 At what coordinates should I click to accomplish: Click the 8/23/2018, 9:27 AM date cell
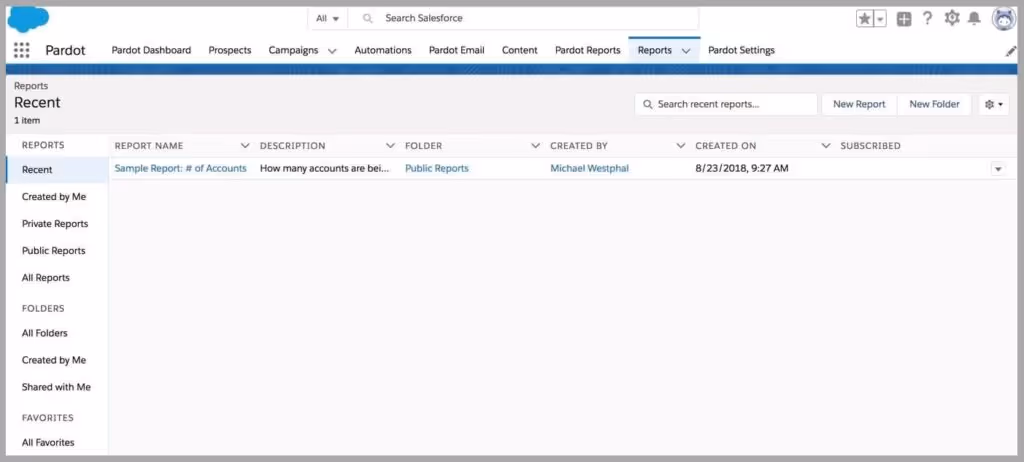pyautogui.click(x=742, y=169)
